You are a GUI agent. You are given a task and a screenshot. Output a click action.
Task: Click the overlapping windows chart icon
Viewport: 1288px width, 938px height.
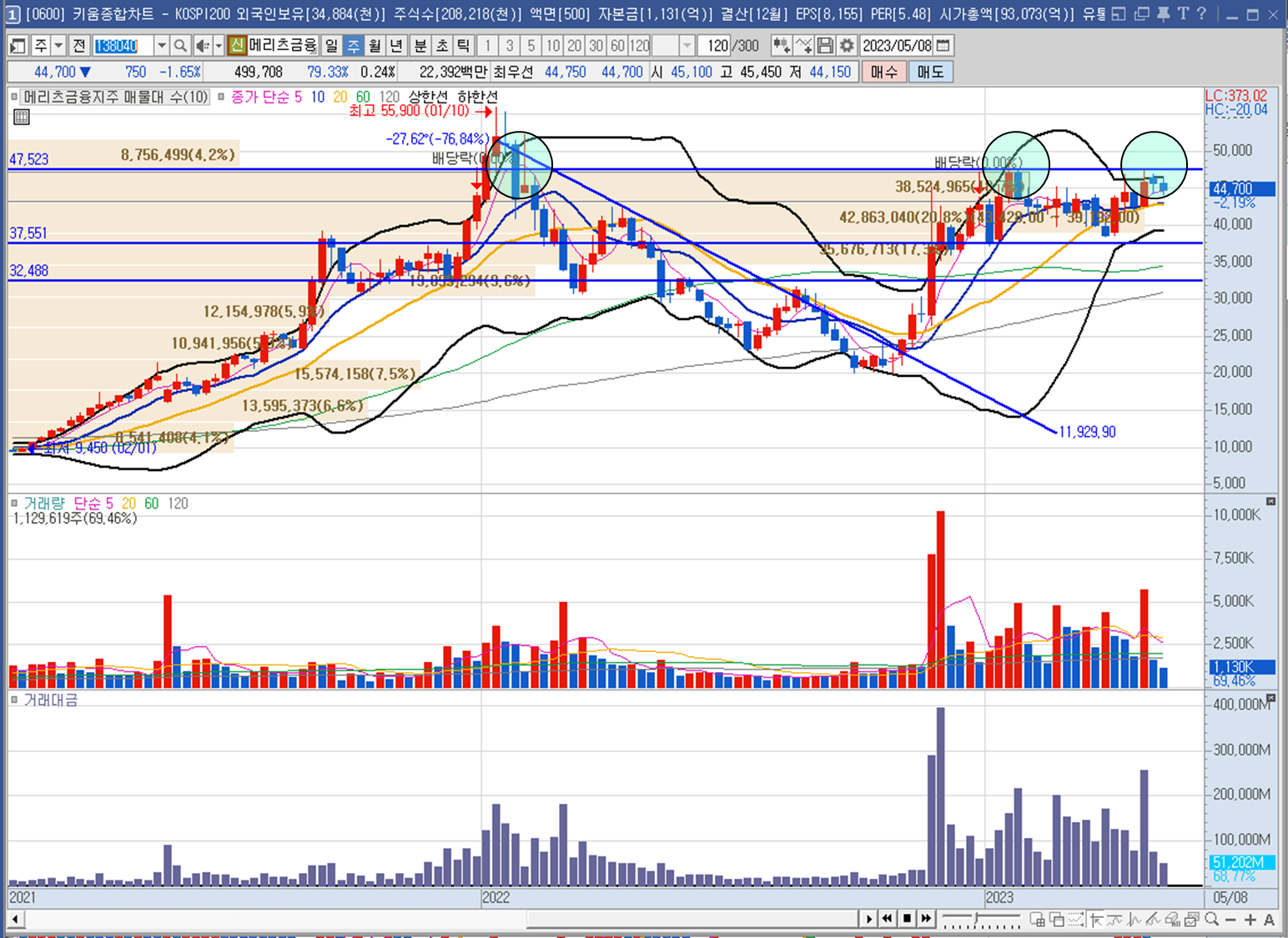click(1057, 920)
